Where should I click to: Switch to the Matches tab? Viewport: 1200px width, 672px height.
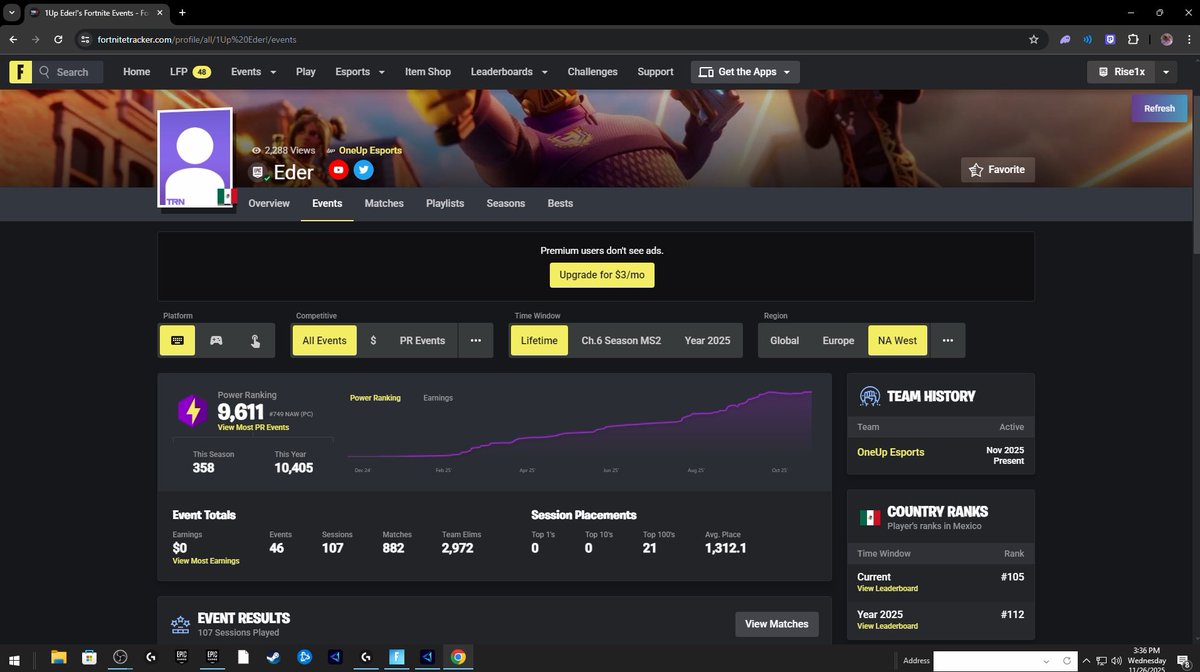(x=384, y=203)
